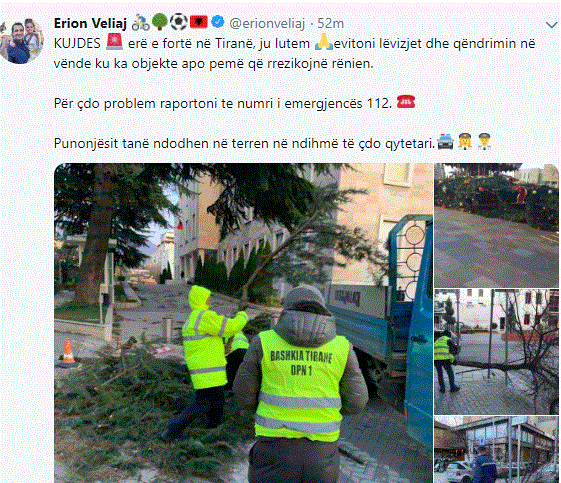Click the praying hands emoji

324,42
